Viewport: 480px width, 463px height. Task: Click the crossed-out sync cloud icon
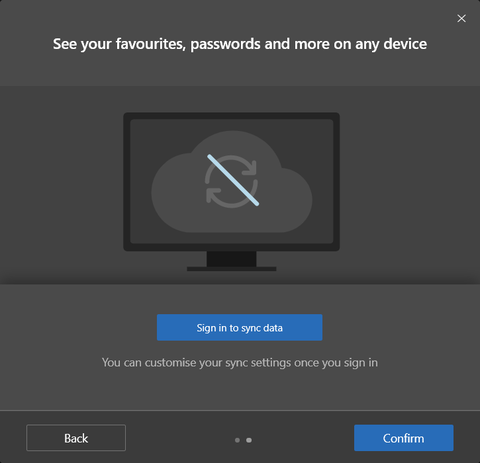232,181
